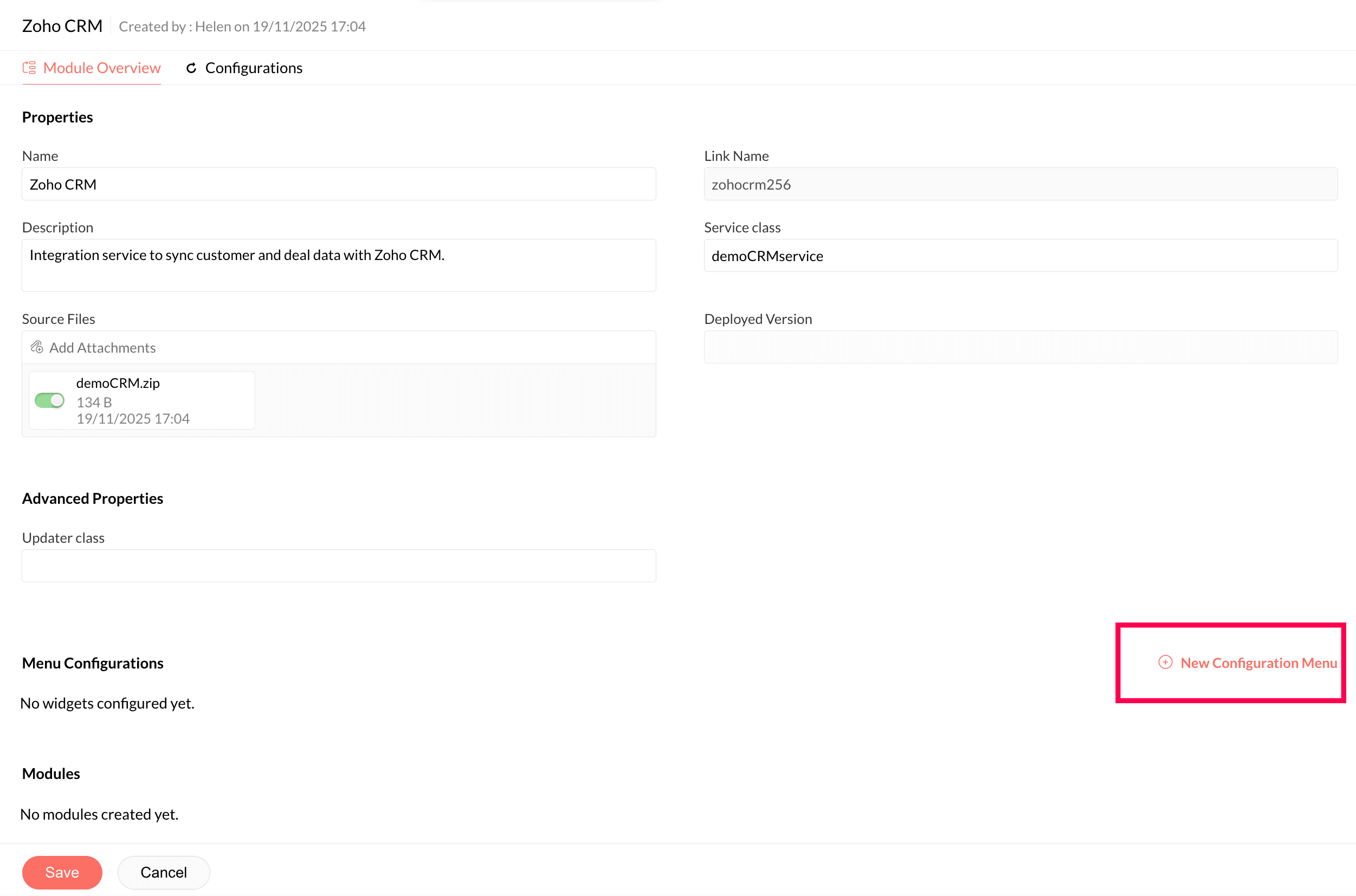Disable the demoCRM.zip source file toggle
Screen dimensions: 1356x896
click(50, 400)
